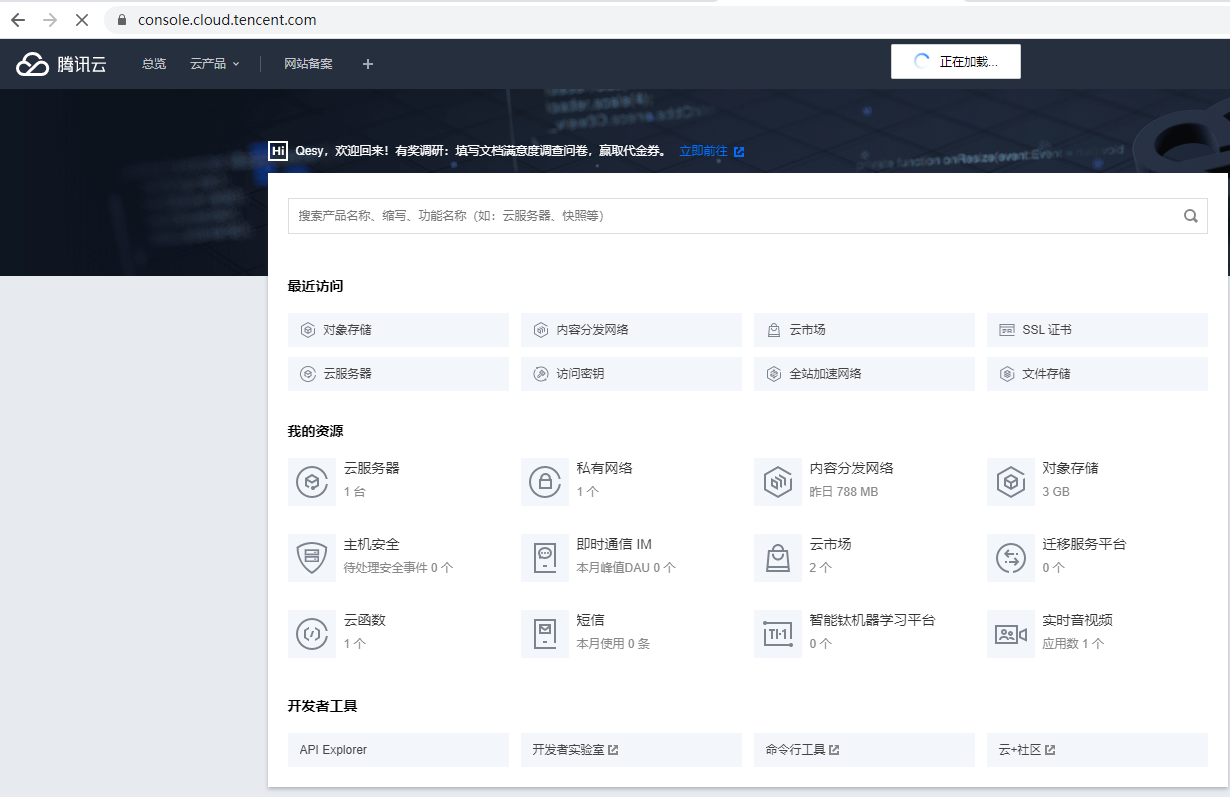The width and height of the screenshot is (1230, 797).
Task: Open 访问密钥 in recent visits
Action: [631, 374]
